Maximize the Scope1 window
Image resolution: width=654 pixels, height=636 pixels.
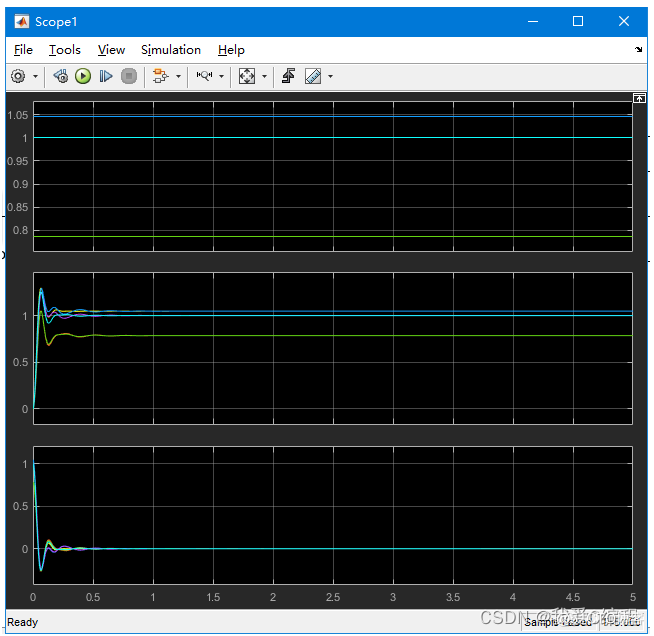pos(578,21)
